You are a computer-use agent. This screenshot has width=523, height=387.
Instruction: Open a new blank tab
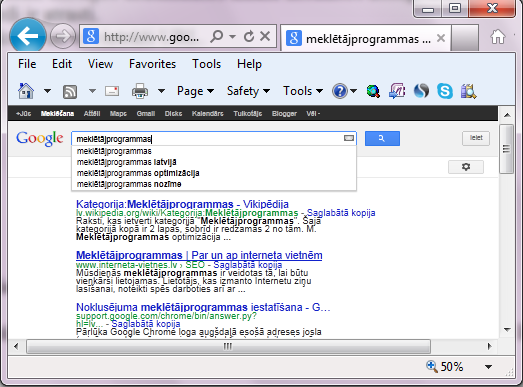[465, 38]
